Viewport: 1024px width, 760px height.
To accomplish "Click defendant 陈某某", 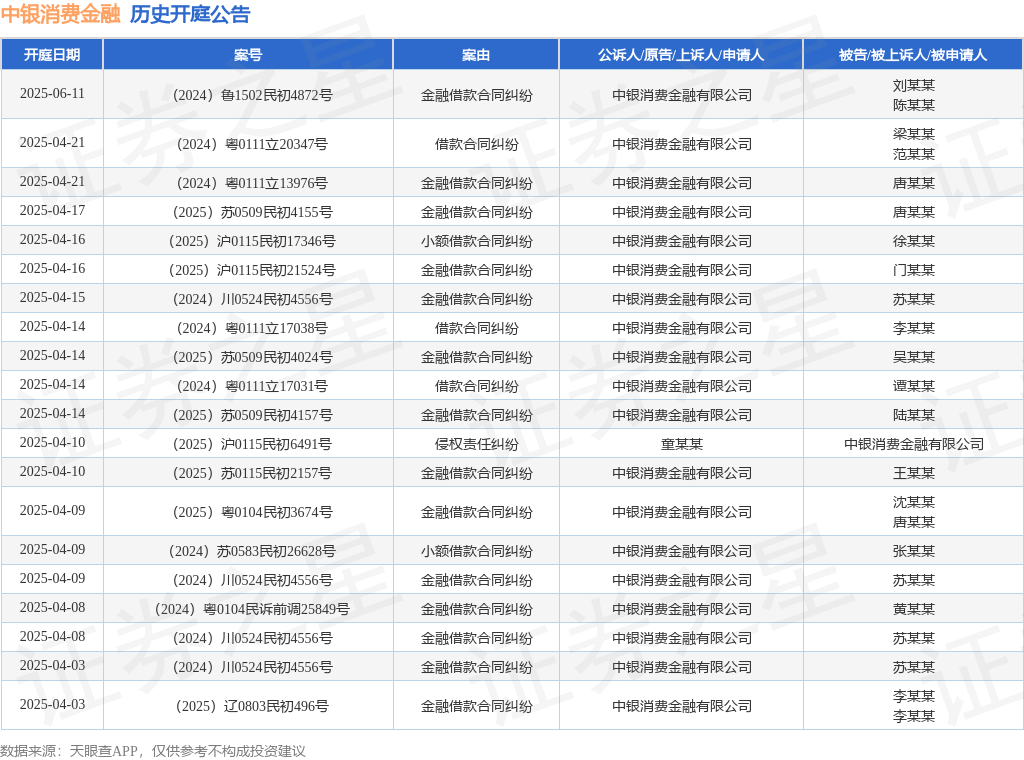I will point(914,105).
